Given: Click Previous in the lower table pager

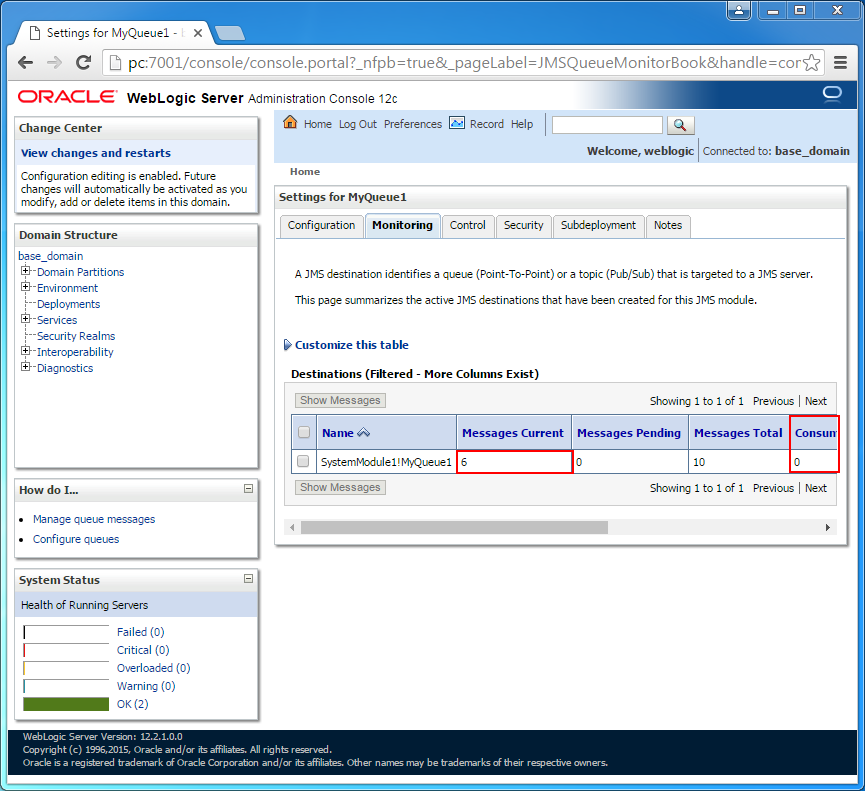Looking at the screenshot, I should [x=773, y=488].
